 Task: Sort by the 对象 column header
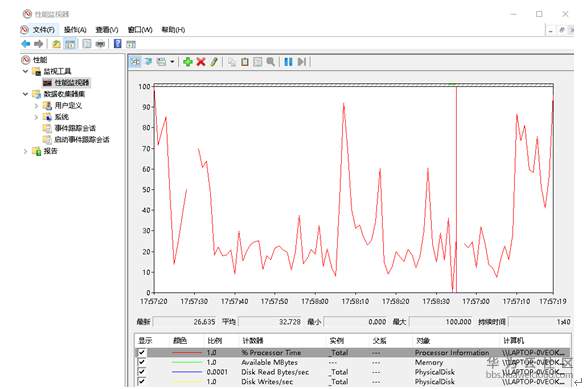pos(423,340)
